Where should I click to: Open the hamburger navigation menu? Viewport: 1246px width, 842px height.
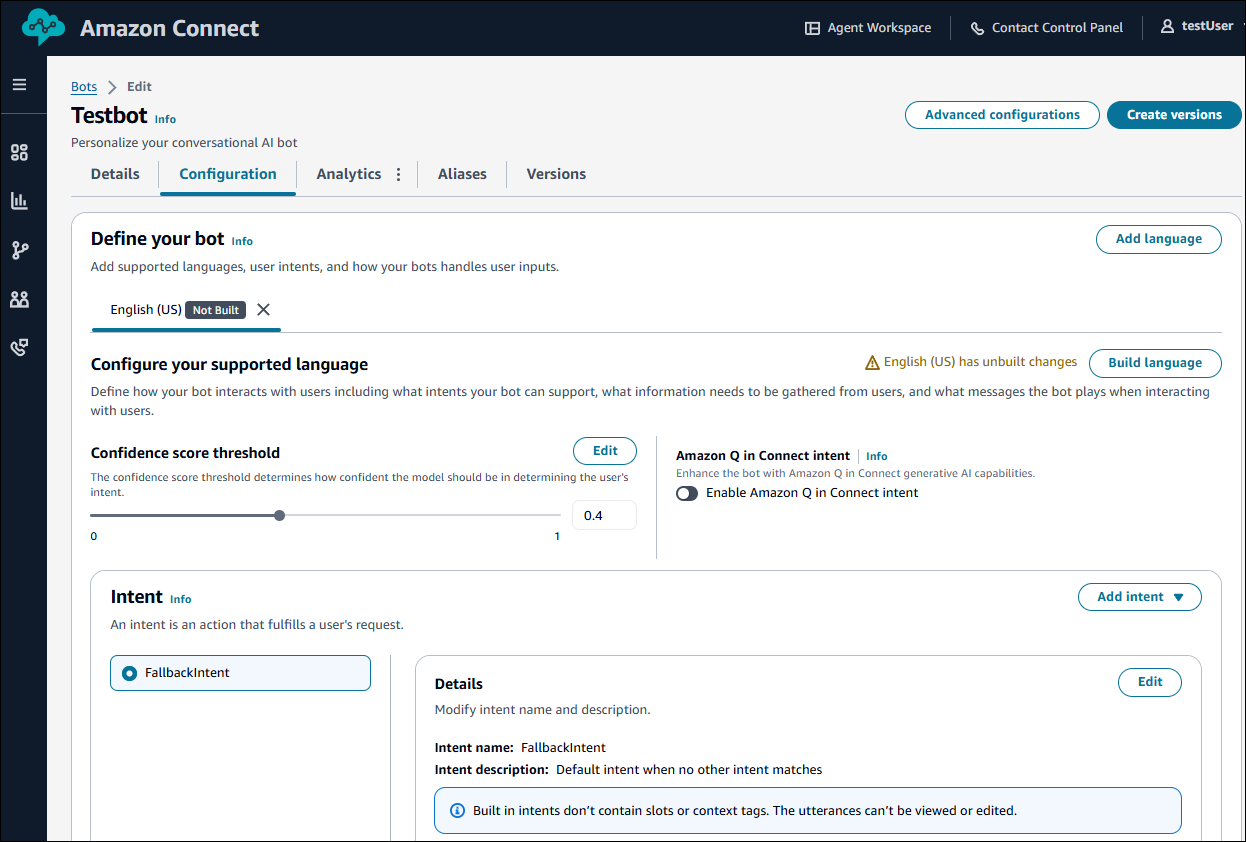(x=19, y=85)
